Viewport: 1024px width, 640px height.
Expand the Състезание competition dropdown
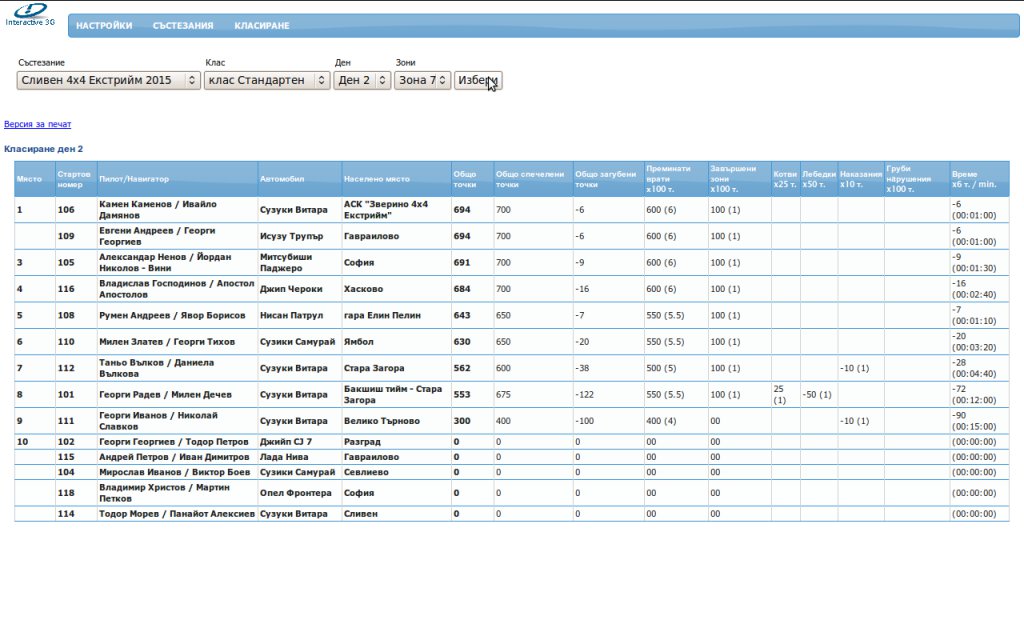pos(108,80)
